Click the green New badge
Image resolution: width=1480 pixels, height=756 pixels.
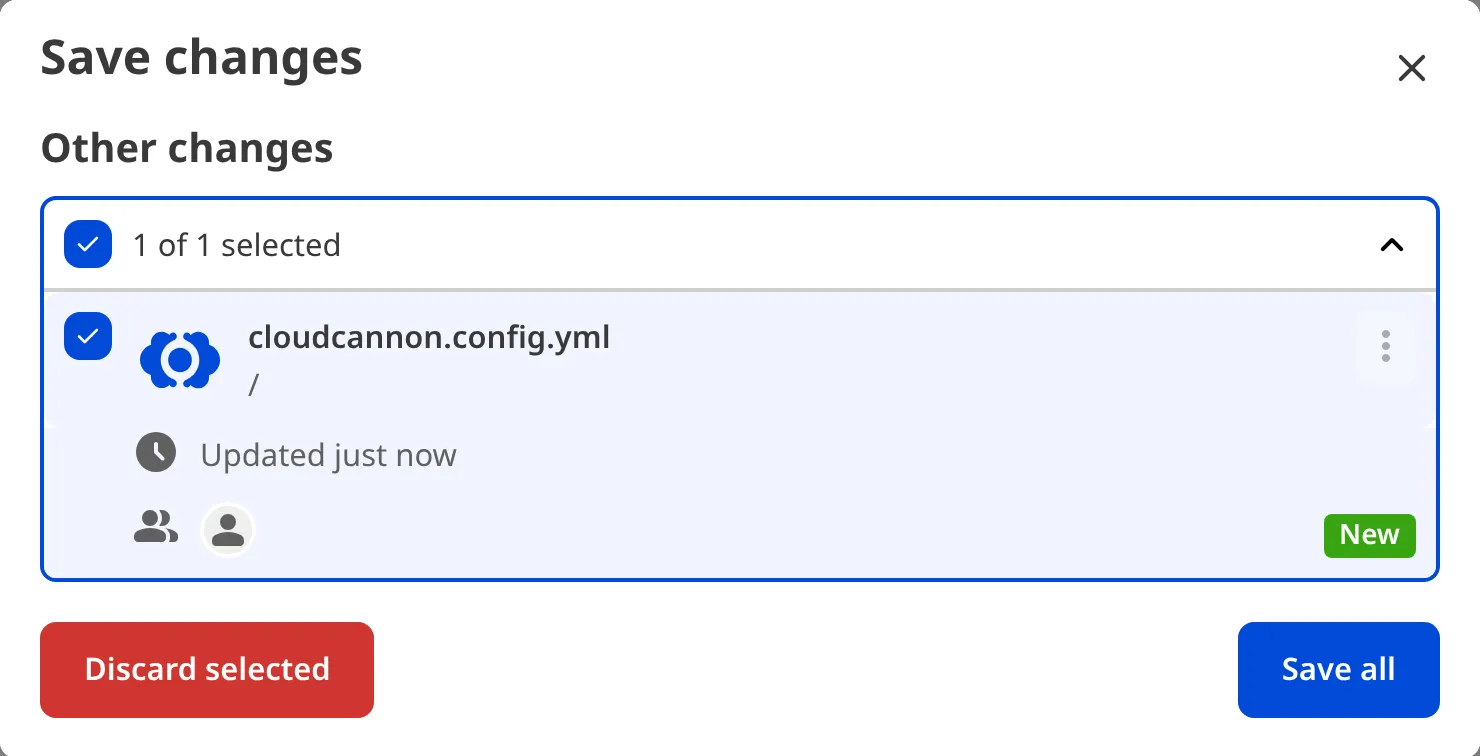point(1369,535)
